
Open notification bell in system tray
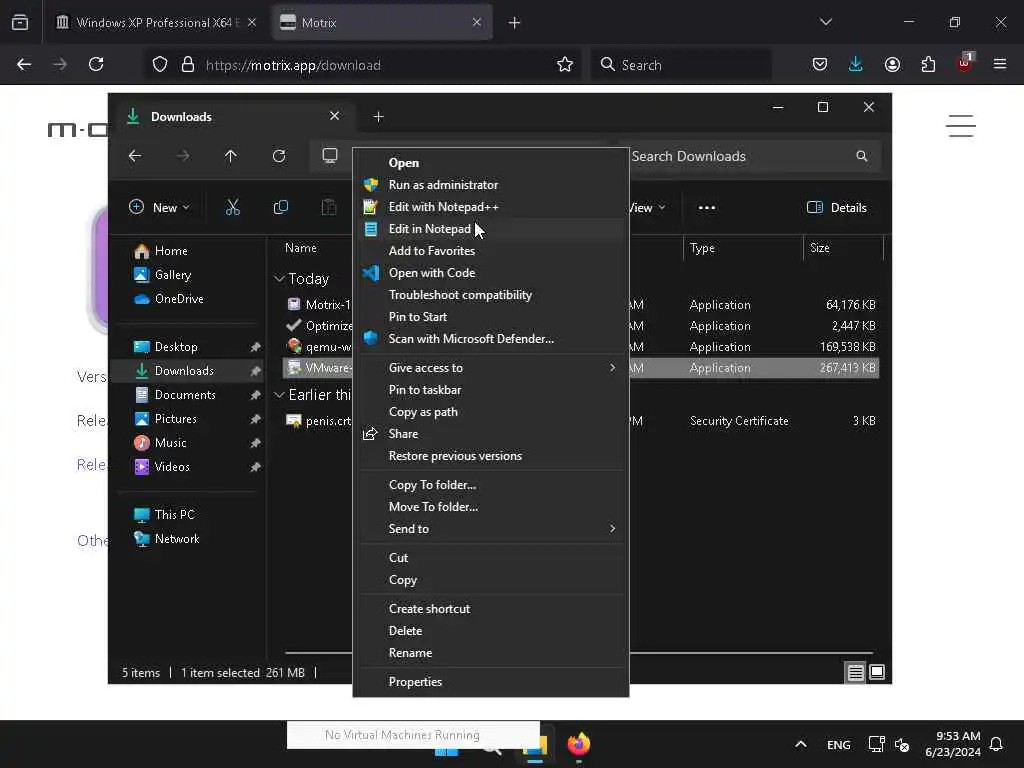997,744
